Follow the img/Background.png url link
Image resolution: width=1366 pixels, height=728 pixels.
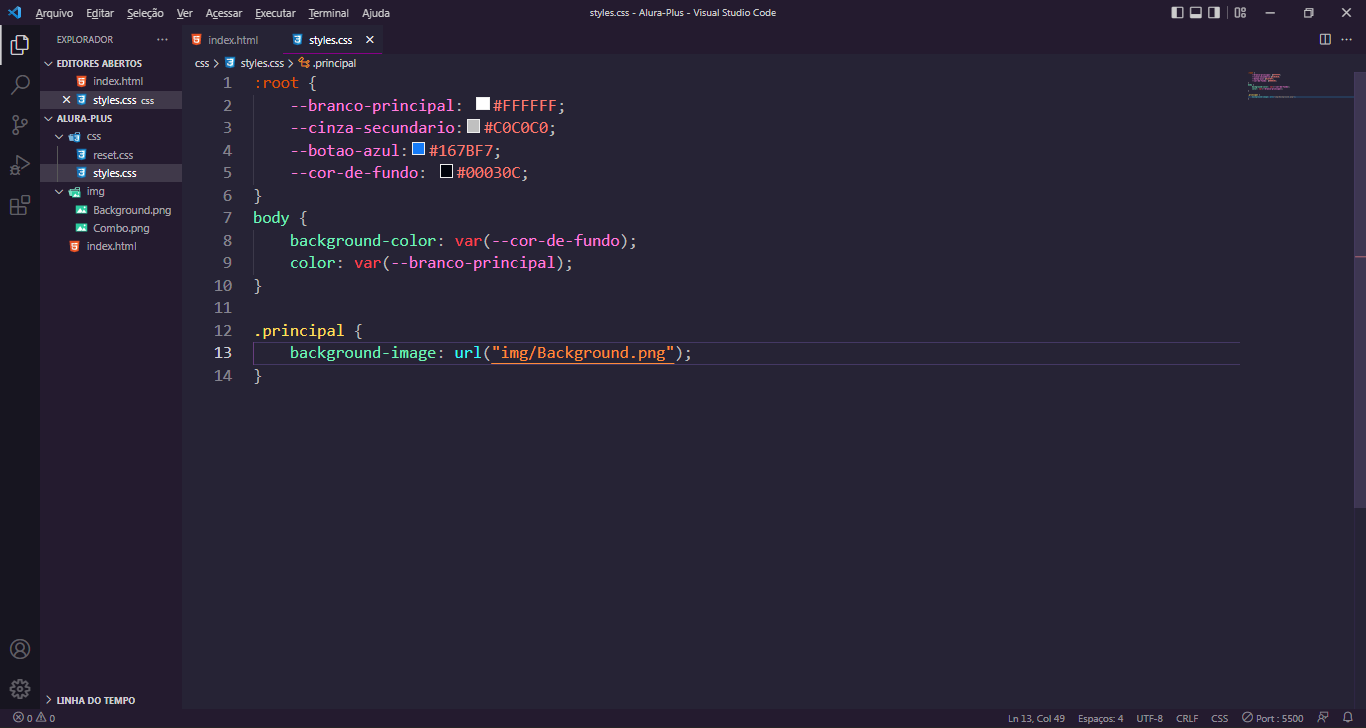pos(583,353)
